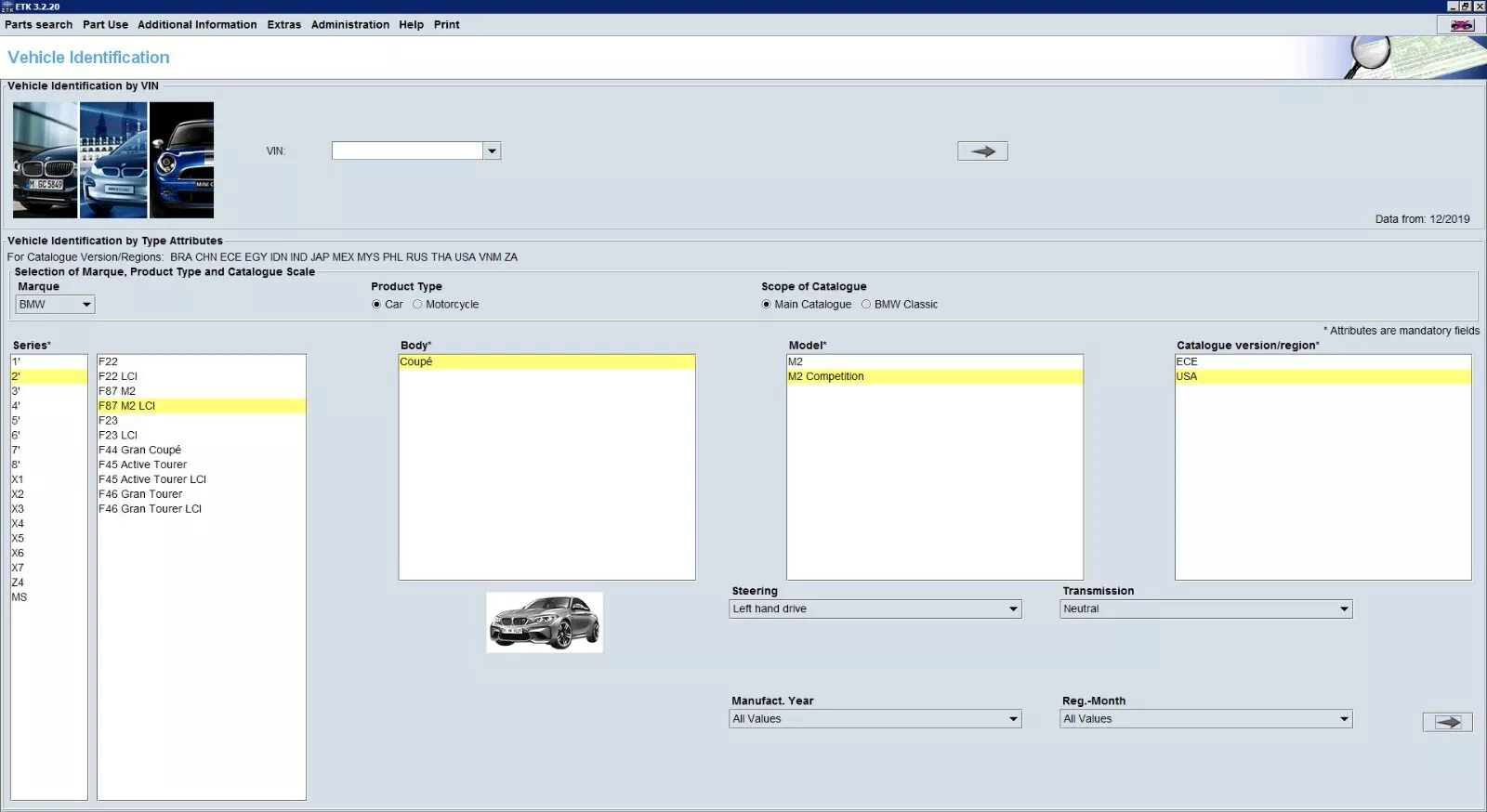This screenshot has height=812, width=1487.
Task: Choose the Main Catalogue scope option
Action: pyautogui.click(x=766, y=305)
